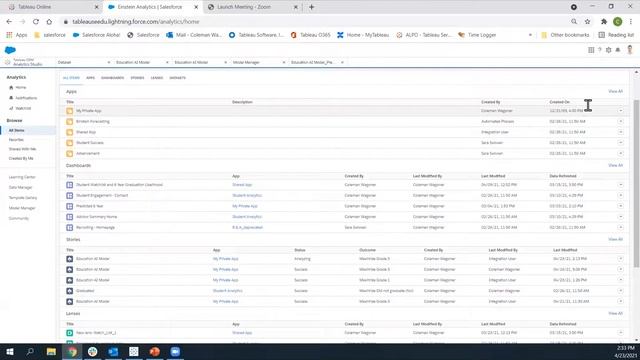The image size is (640, 360).
Task: Switch to the Stories filter tab
Action: point(137,78)
